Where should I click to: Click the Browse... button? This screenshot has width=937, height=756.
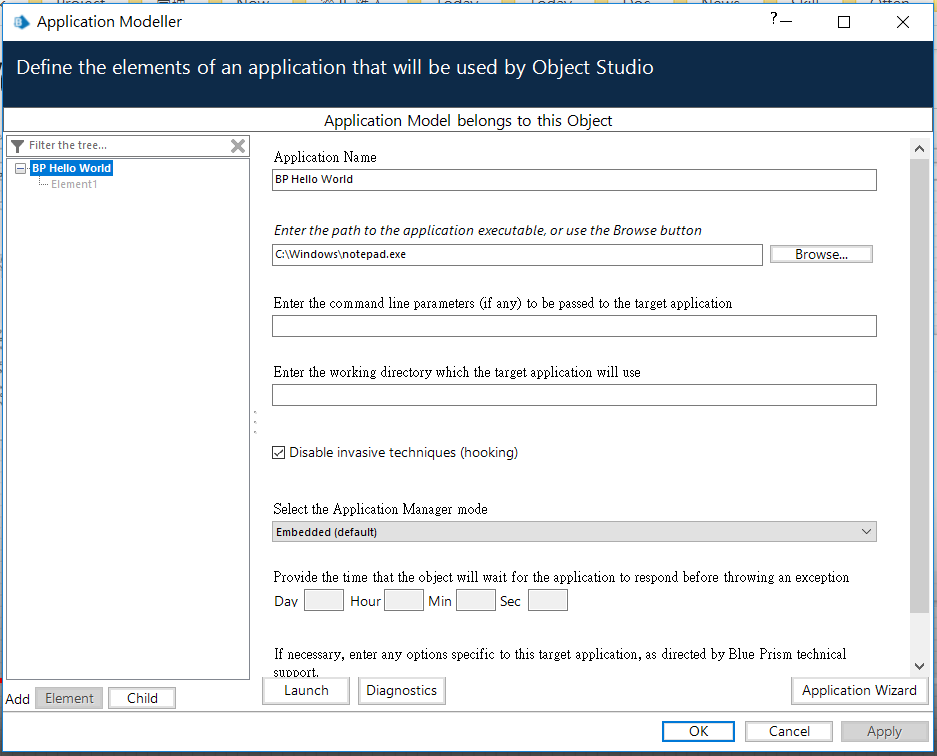pos(821,255)
